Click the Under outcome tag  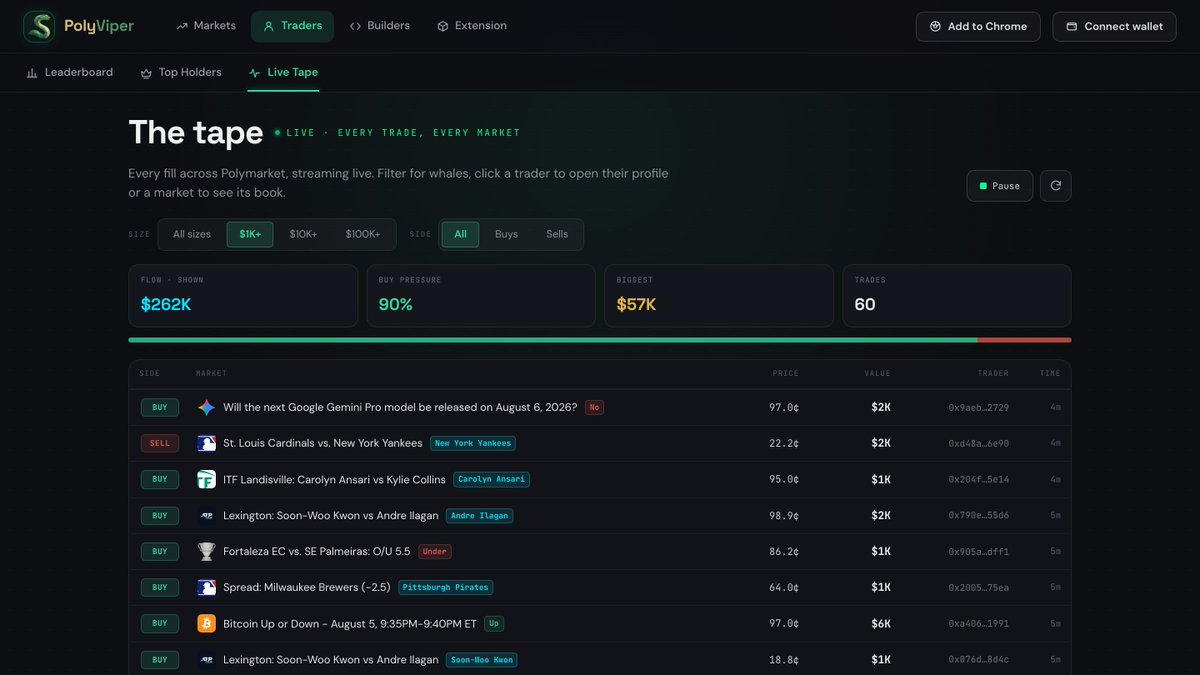click(x=435, y=551)
